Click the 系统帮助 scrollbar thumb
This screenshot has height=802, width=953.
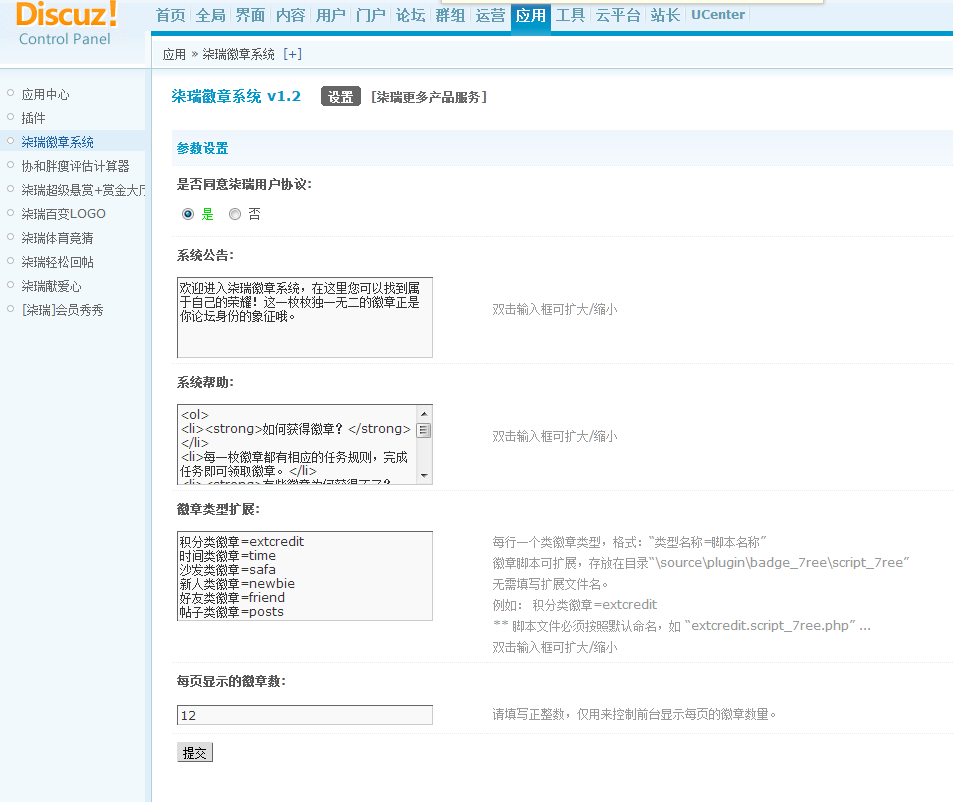point(424,430)
